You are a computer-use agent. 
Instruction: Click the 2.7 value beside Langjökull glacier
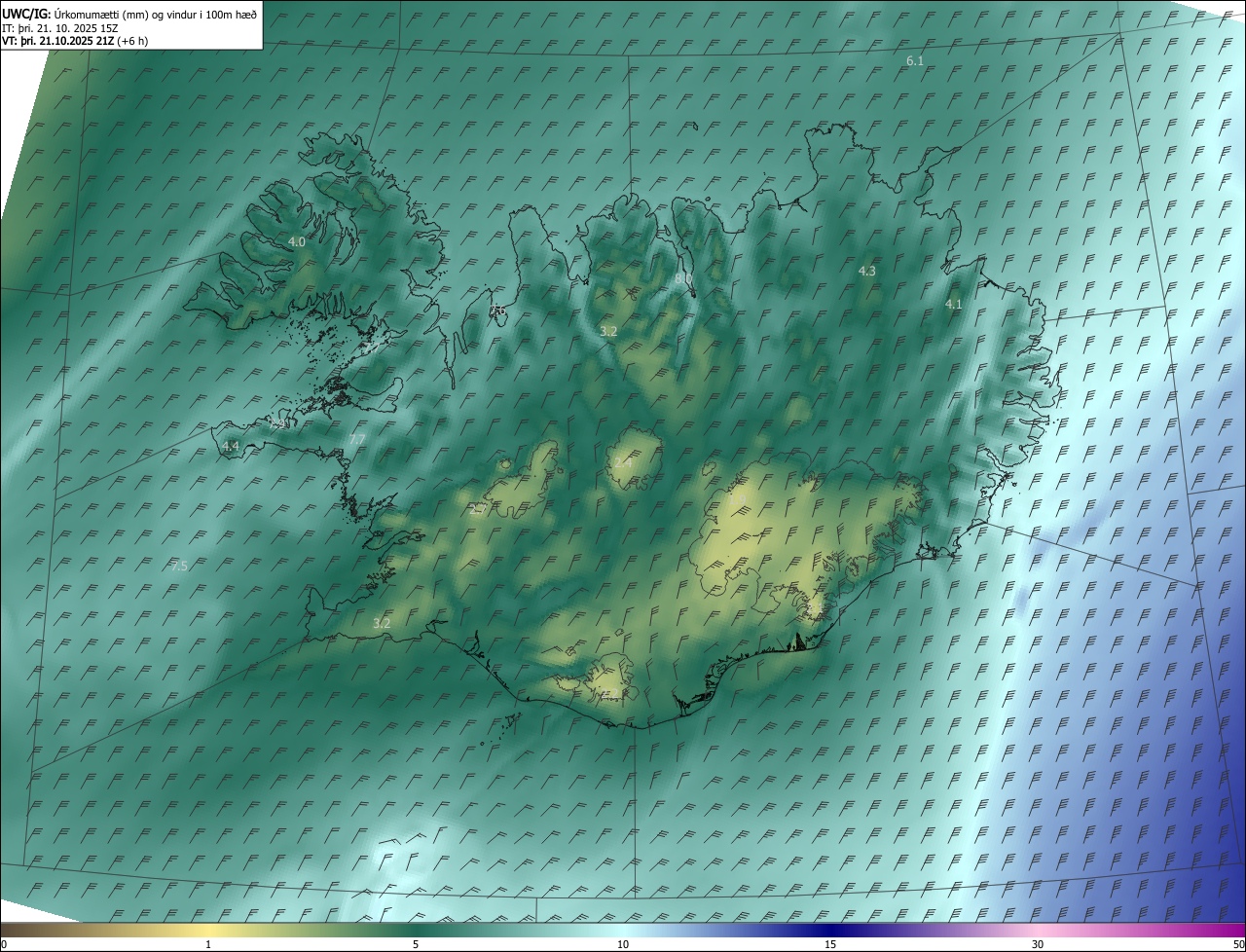(477, 508)
